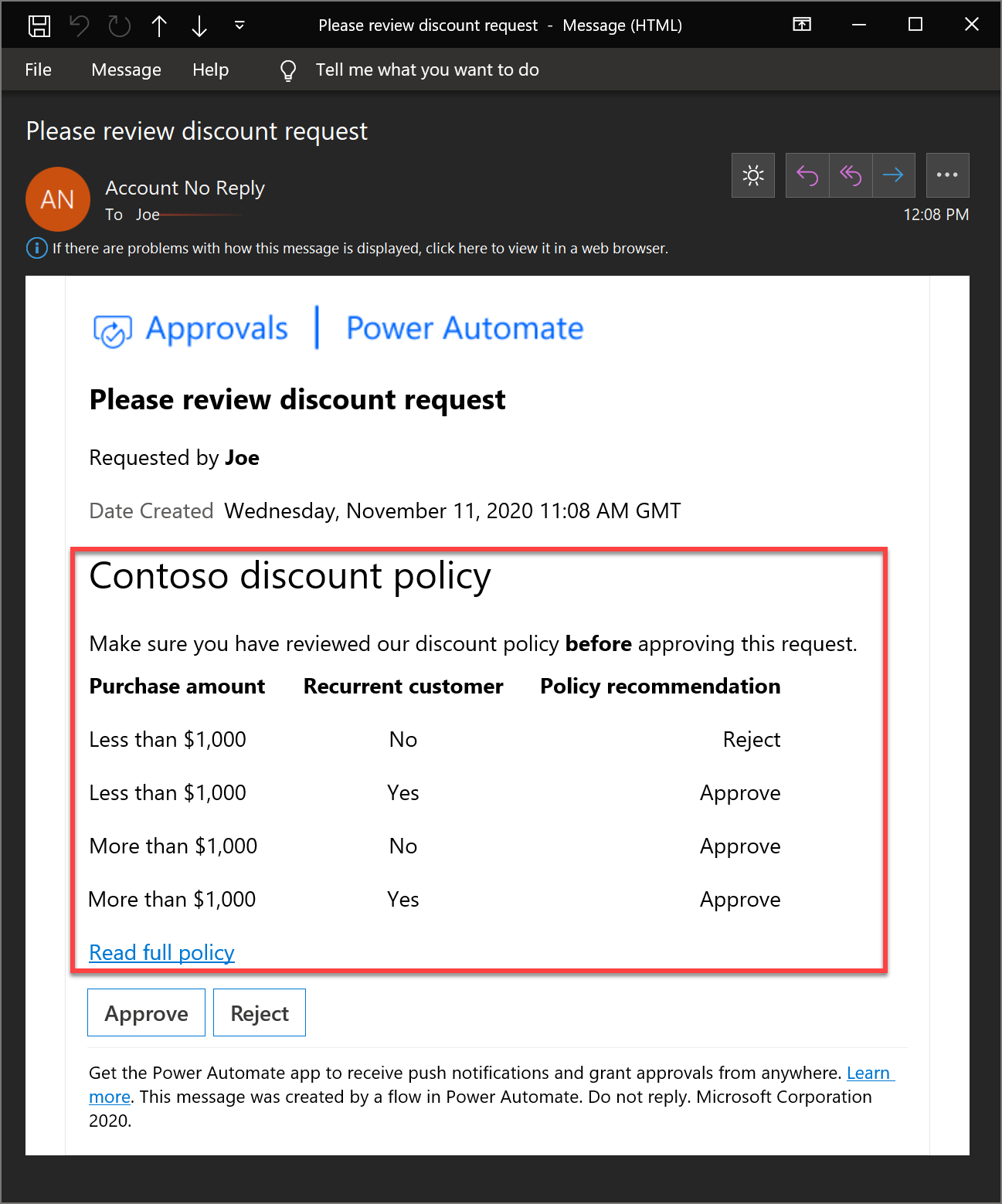Click the Forward arrow icon
This screenshot has height=1204, width=1002.
point(894,175)
